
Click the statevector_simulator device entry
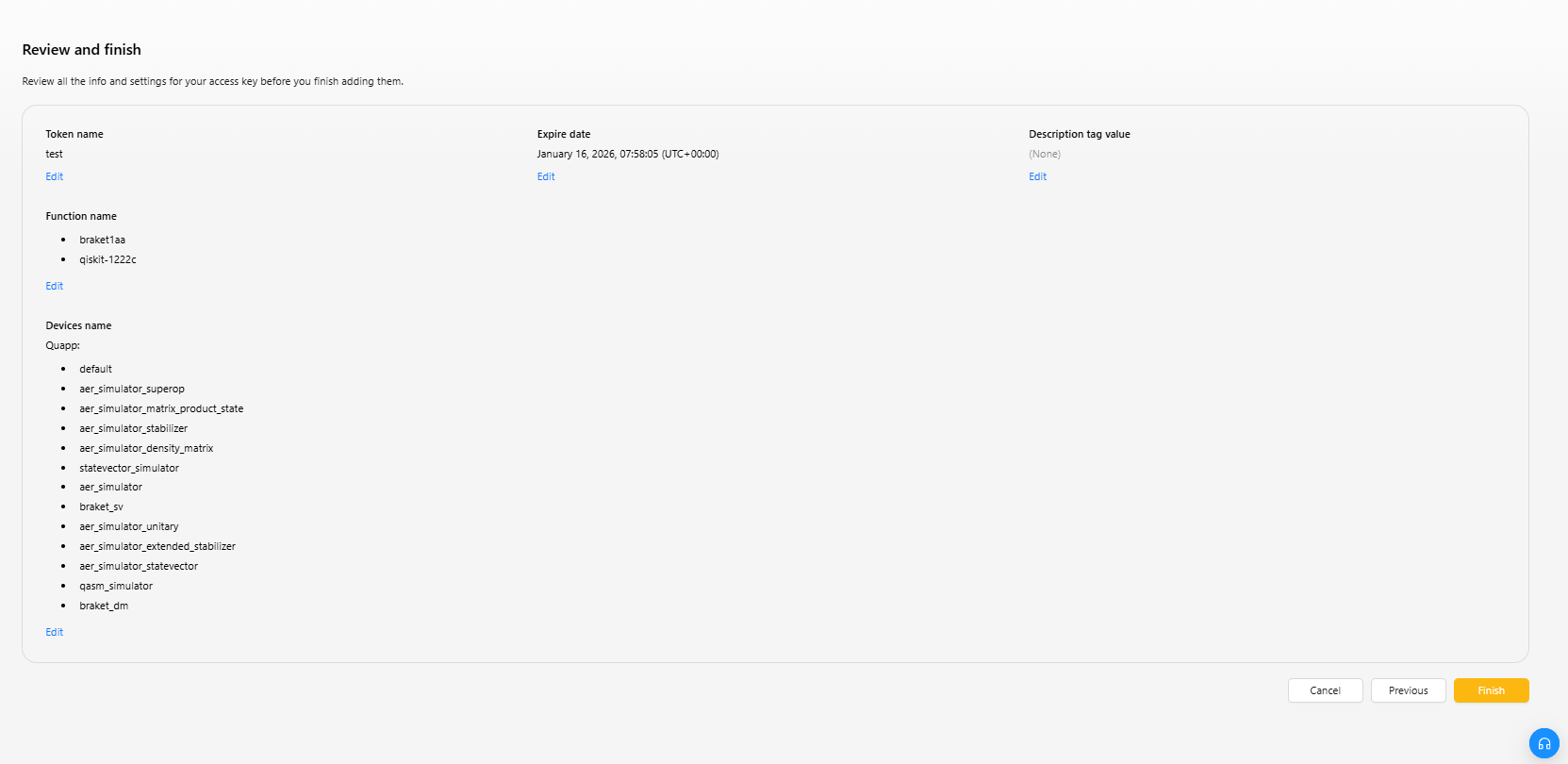[129, 468]
